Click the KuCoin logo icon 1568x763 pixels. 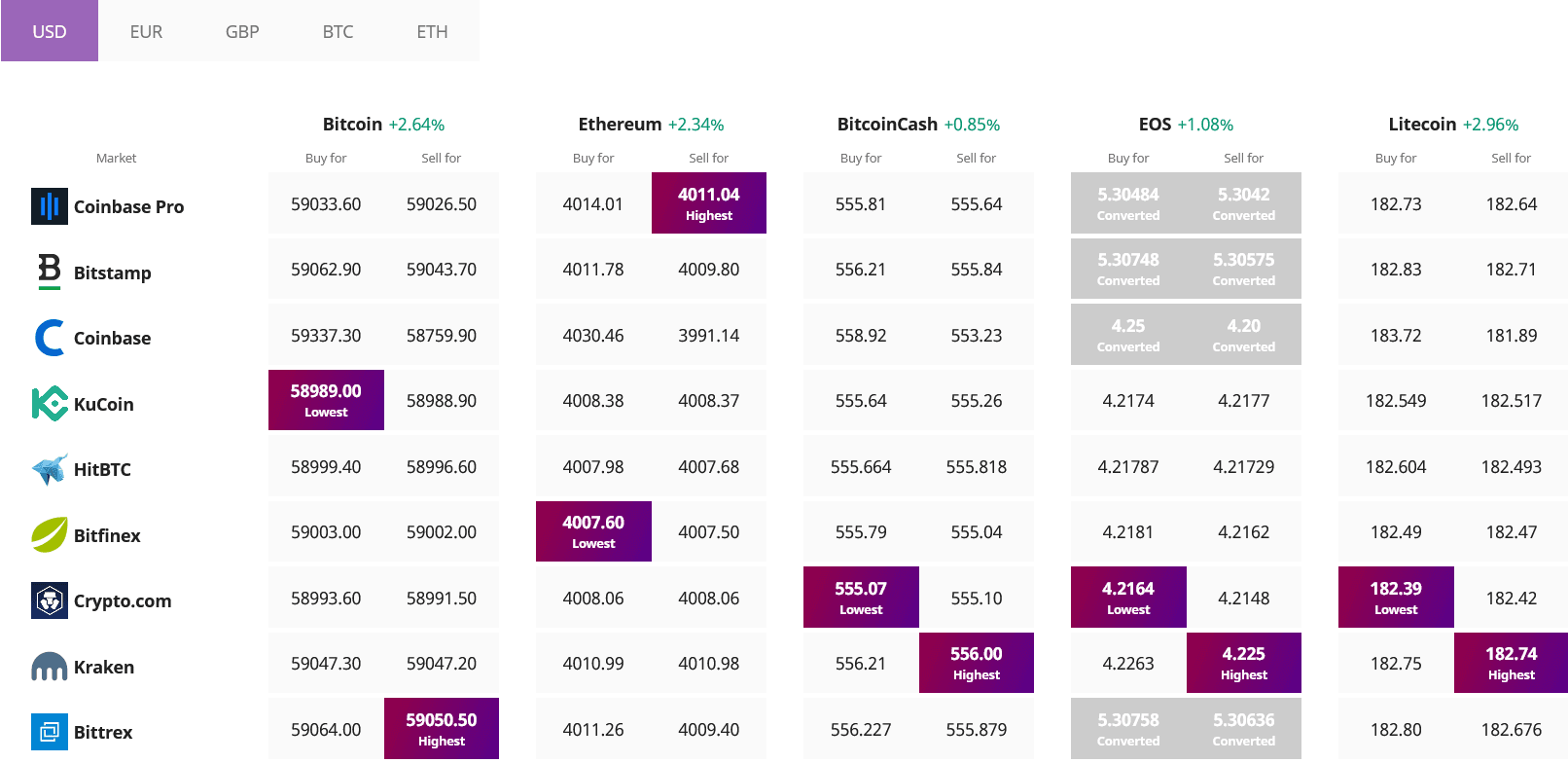pos(50,403)
